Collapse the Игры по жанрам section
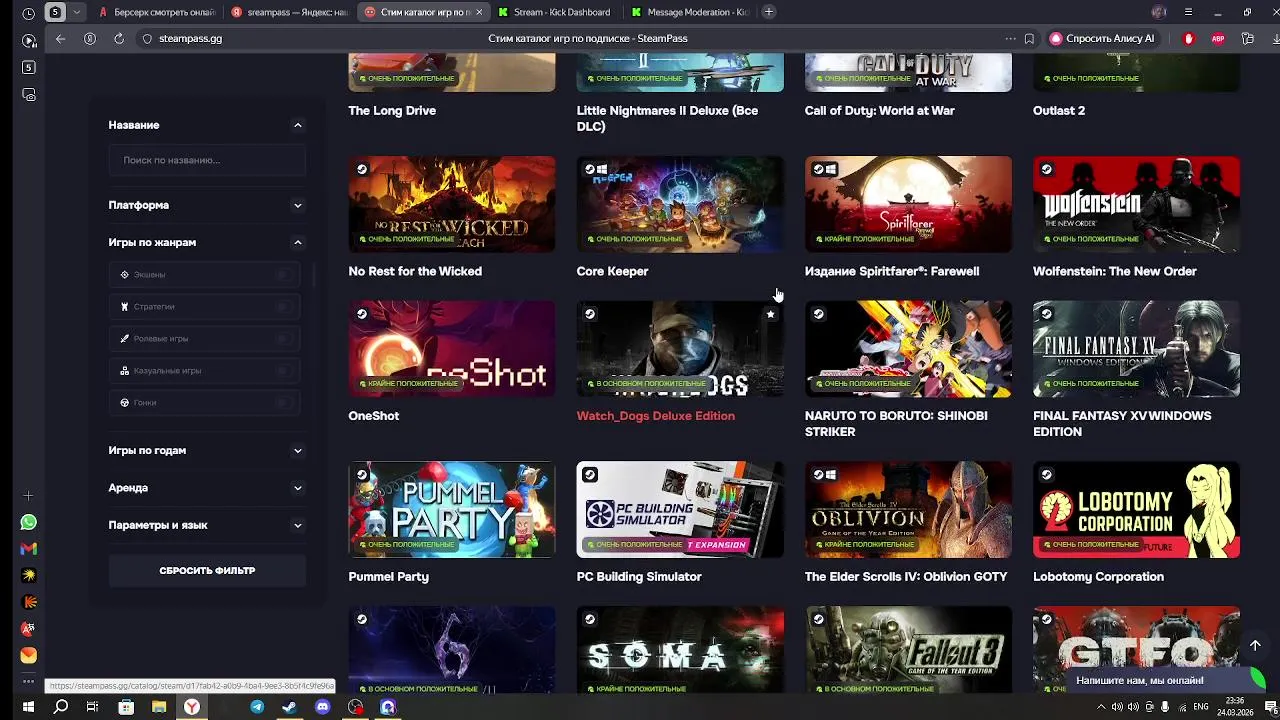This screenshot has width=1280, height=720. point(297,242)
